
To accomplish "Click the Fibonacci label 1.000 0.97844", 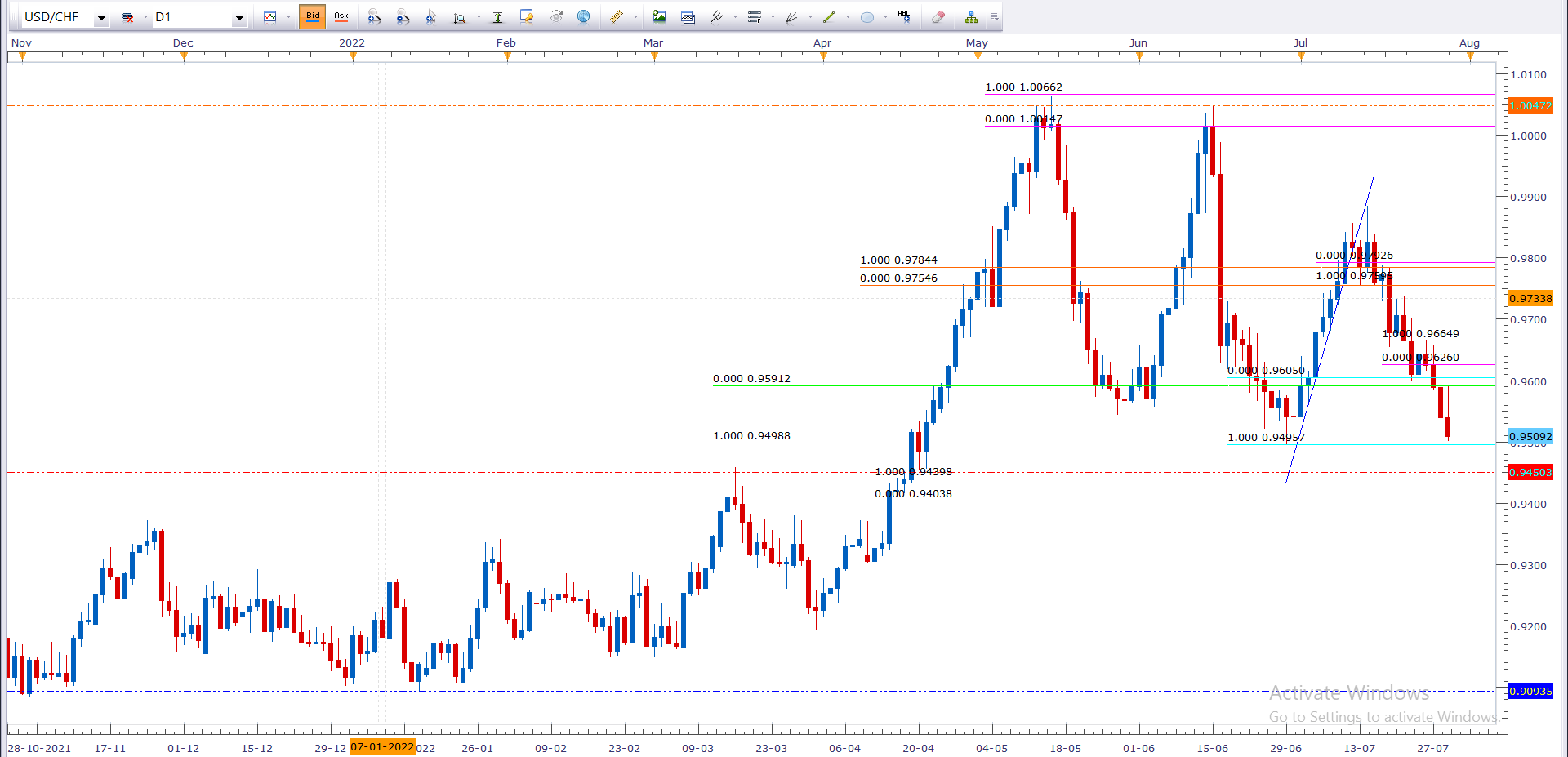I will tap(898, 260).
